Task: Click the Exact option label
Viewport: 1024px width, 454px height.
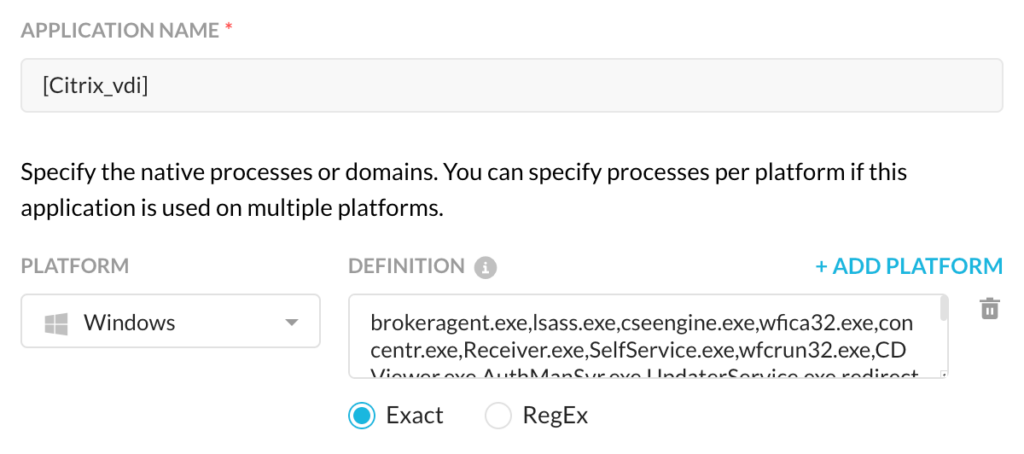Action: pos(415,415)
